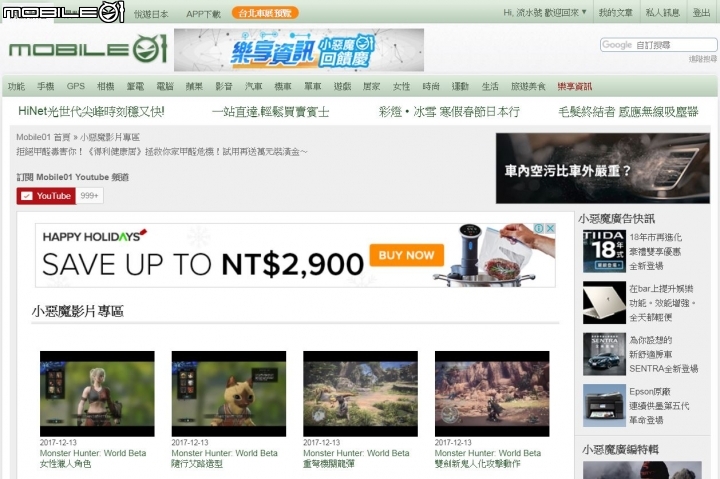Open the 運動 navigation menu

460,86
